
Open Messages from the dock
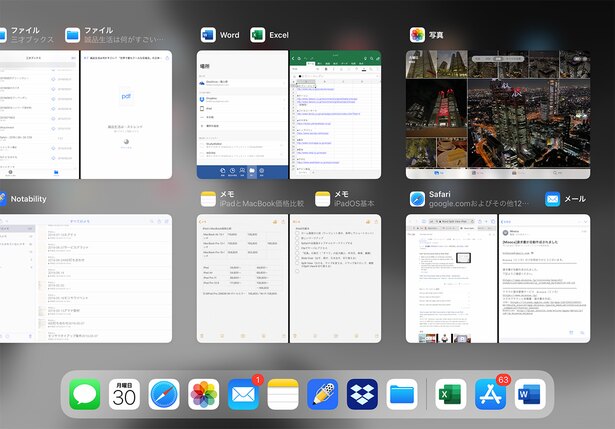coord(85,394)
